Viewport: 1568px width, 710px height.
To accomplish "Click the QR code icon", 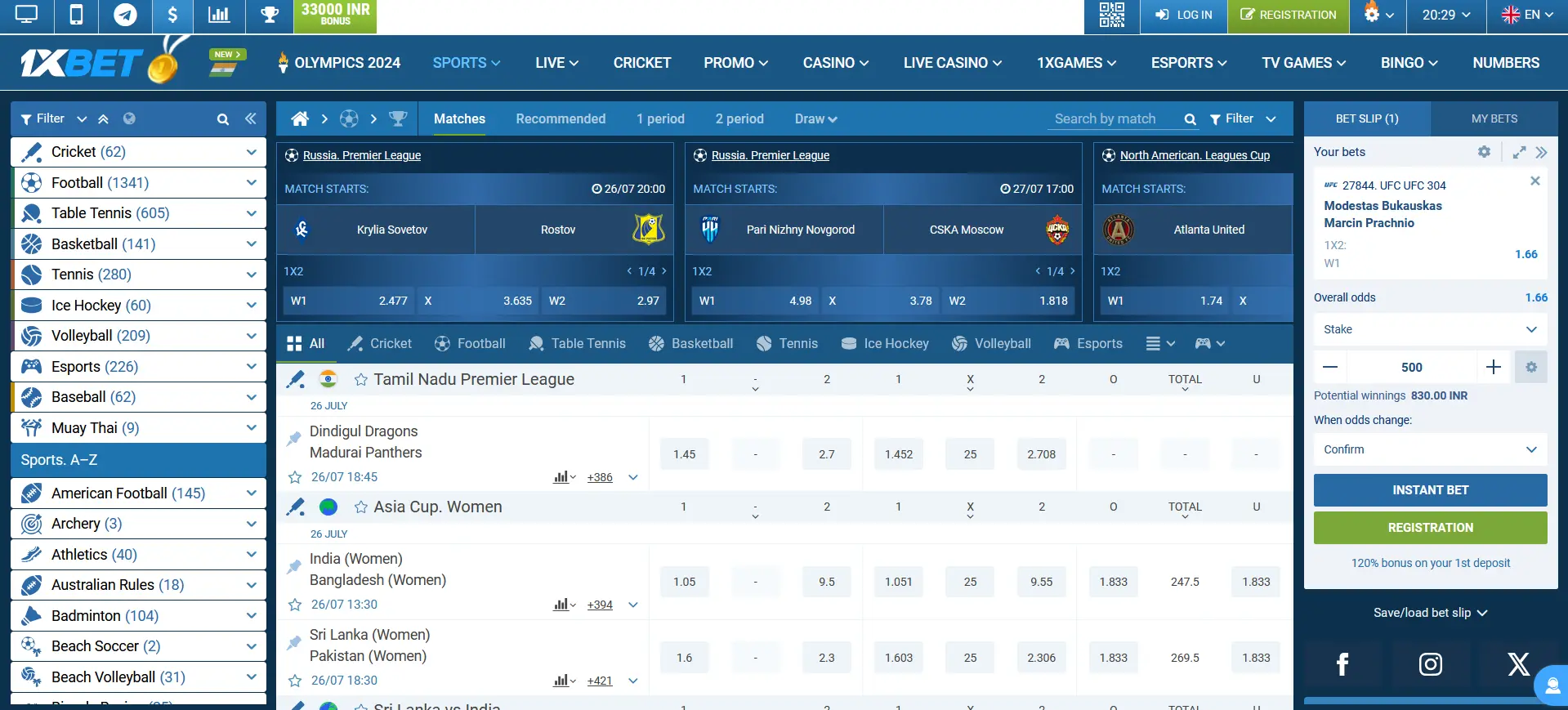I will point(1111,16).
